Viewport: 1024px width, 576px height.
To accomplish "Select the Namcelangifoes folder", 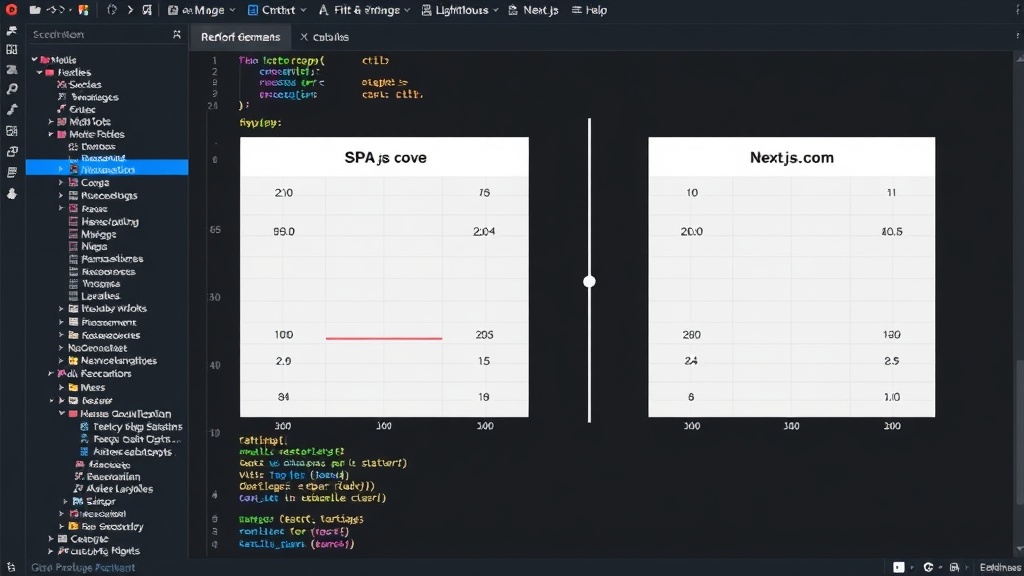I will [113, 360].
